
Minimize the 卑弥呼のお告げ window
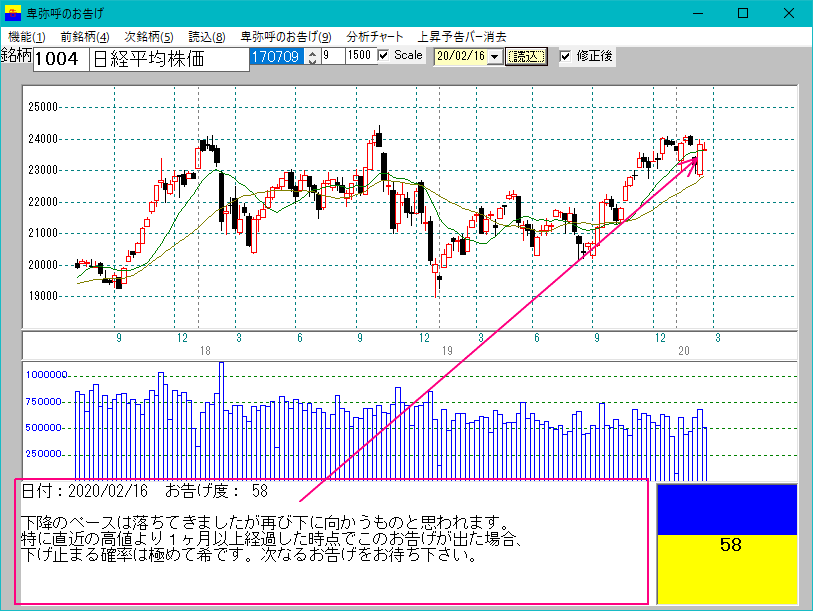pyautogui.click(x=698, y=13)
